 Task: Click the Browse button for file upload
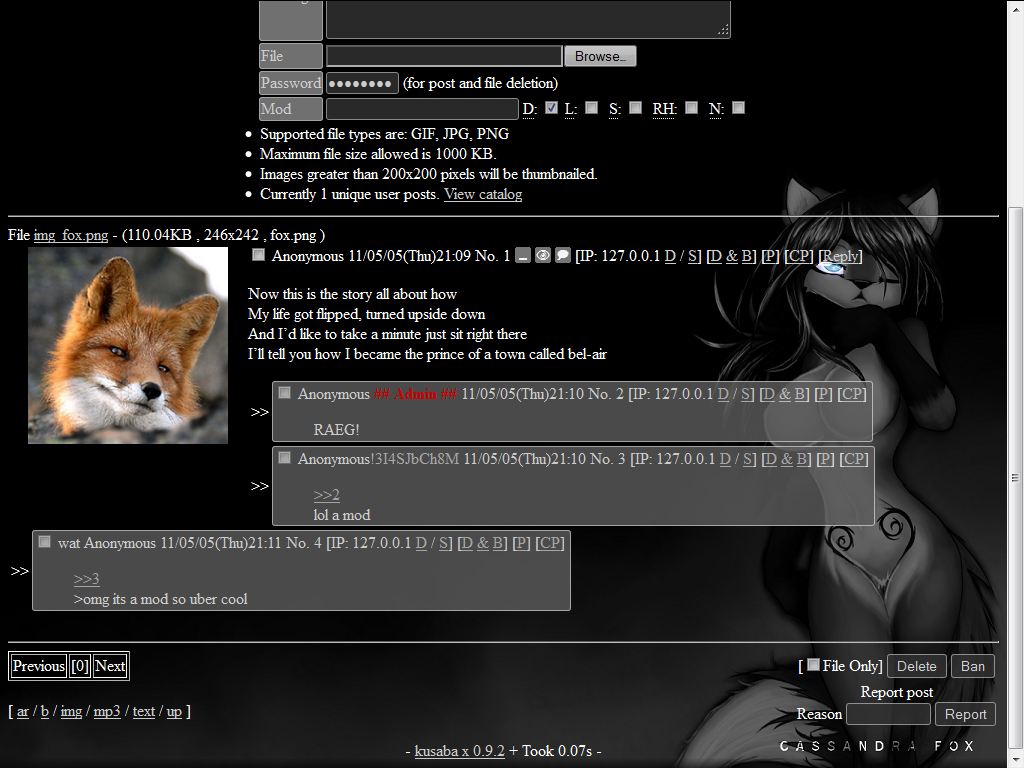coord(600,56)
